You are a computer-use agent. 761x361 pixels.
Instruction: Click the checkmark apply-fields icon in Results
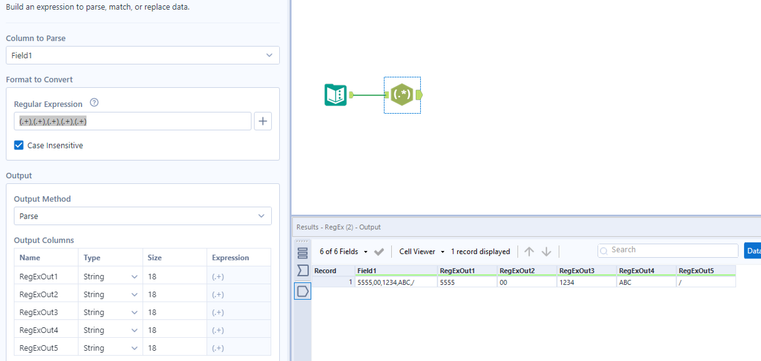click(380, 251)
